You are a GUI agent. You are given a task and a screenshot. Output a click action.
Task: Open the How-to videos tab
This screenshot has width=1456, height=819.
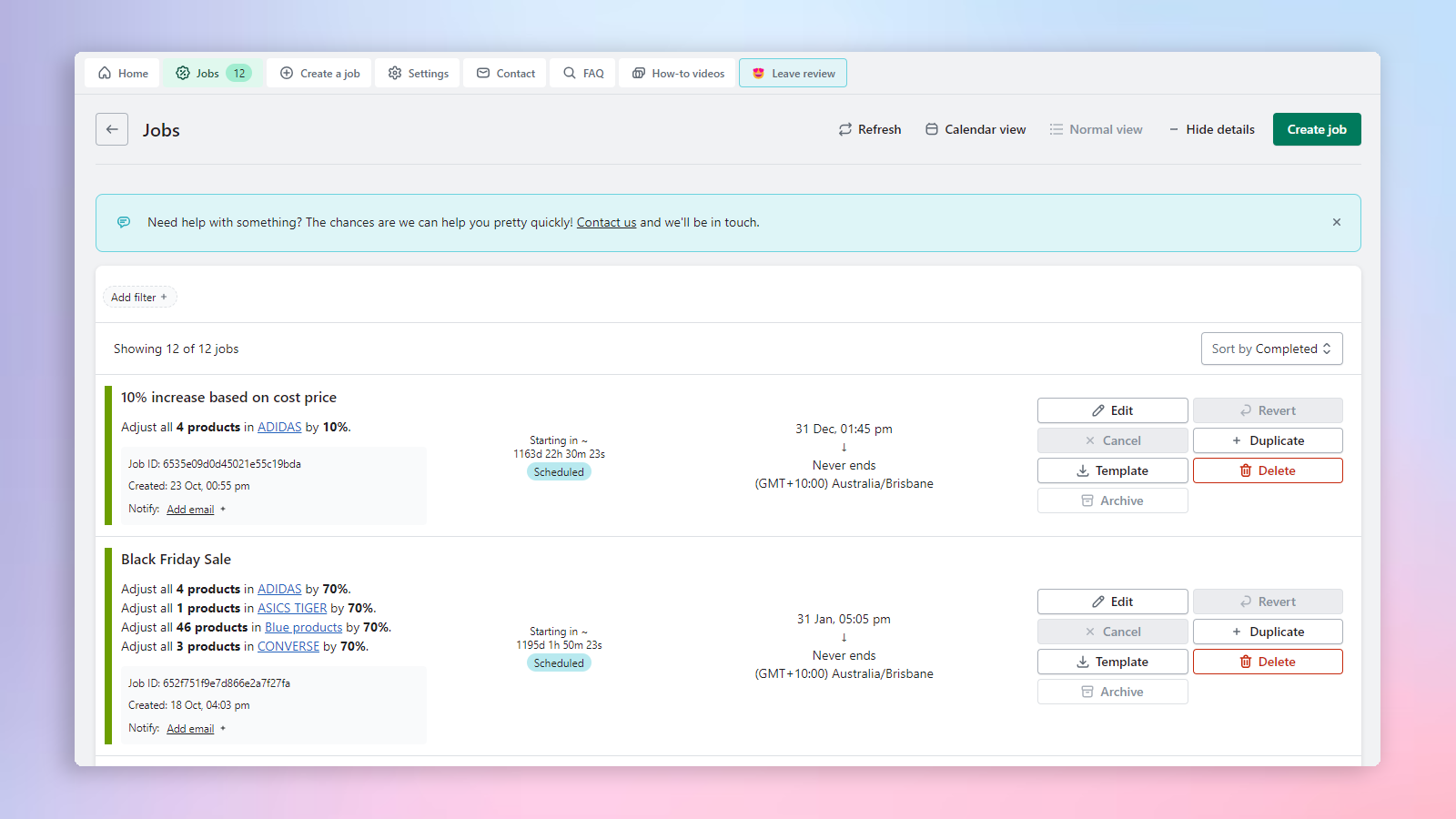(x=678, y=74)
